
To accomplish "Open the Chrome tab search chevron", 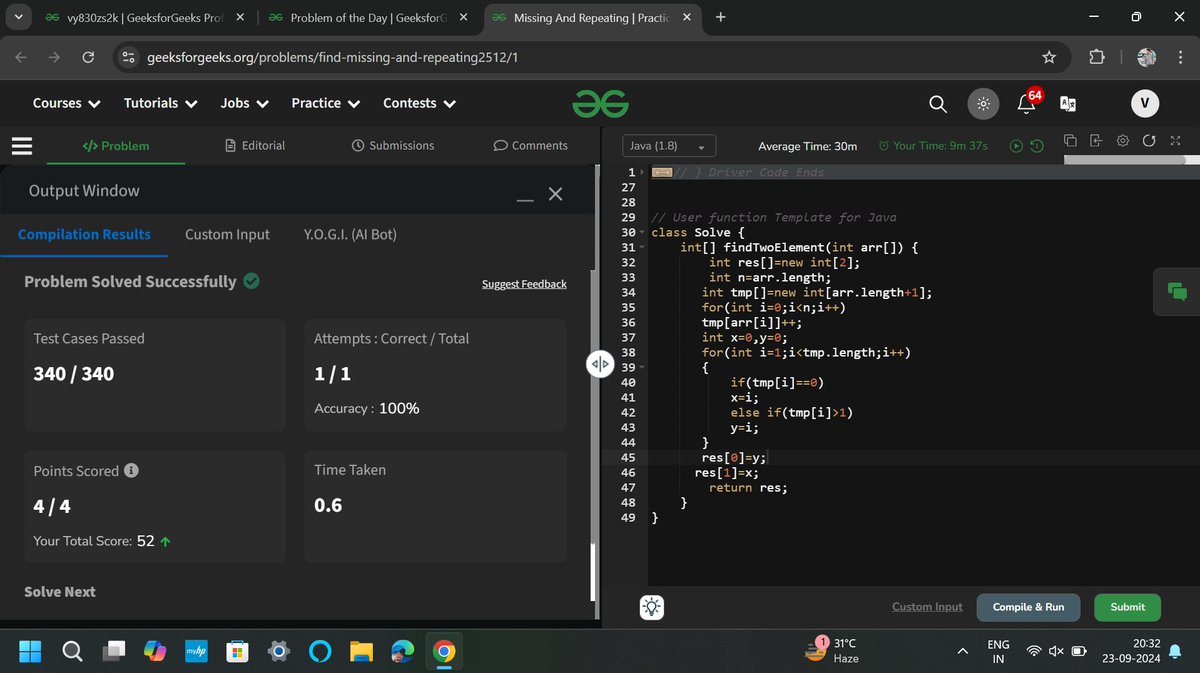I will [x=20, y=17].
